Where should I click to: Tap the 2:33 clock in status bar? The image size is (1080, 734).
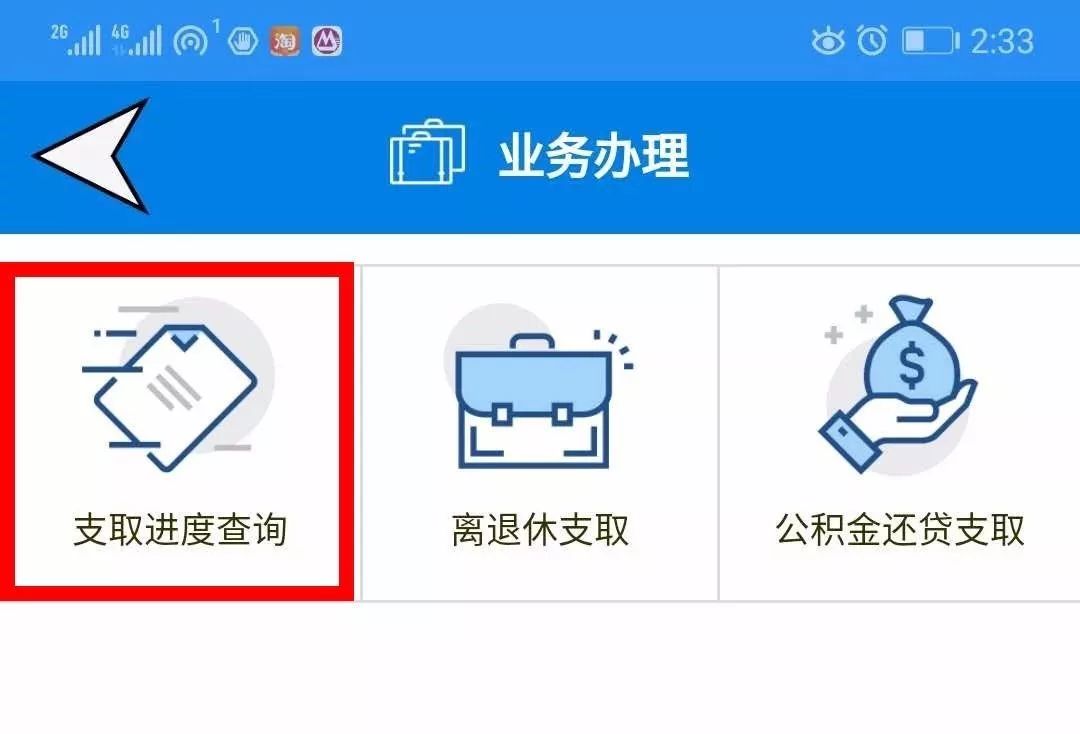[x=1002, y=41]
